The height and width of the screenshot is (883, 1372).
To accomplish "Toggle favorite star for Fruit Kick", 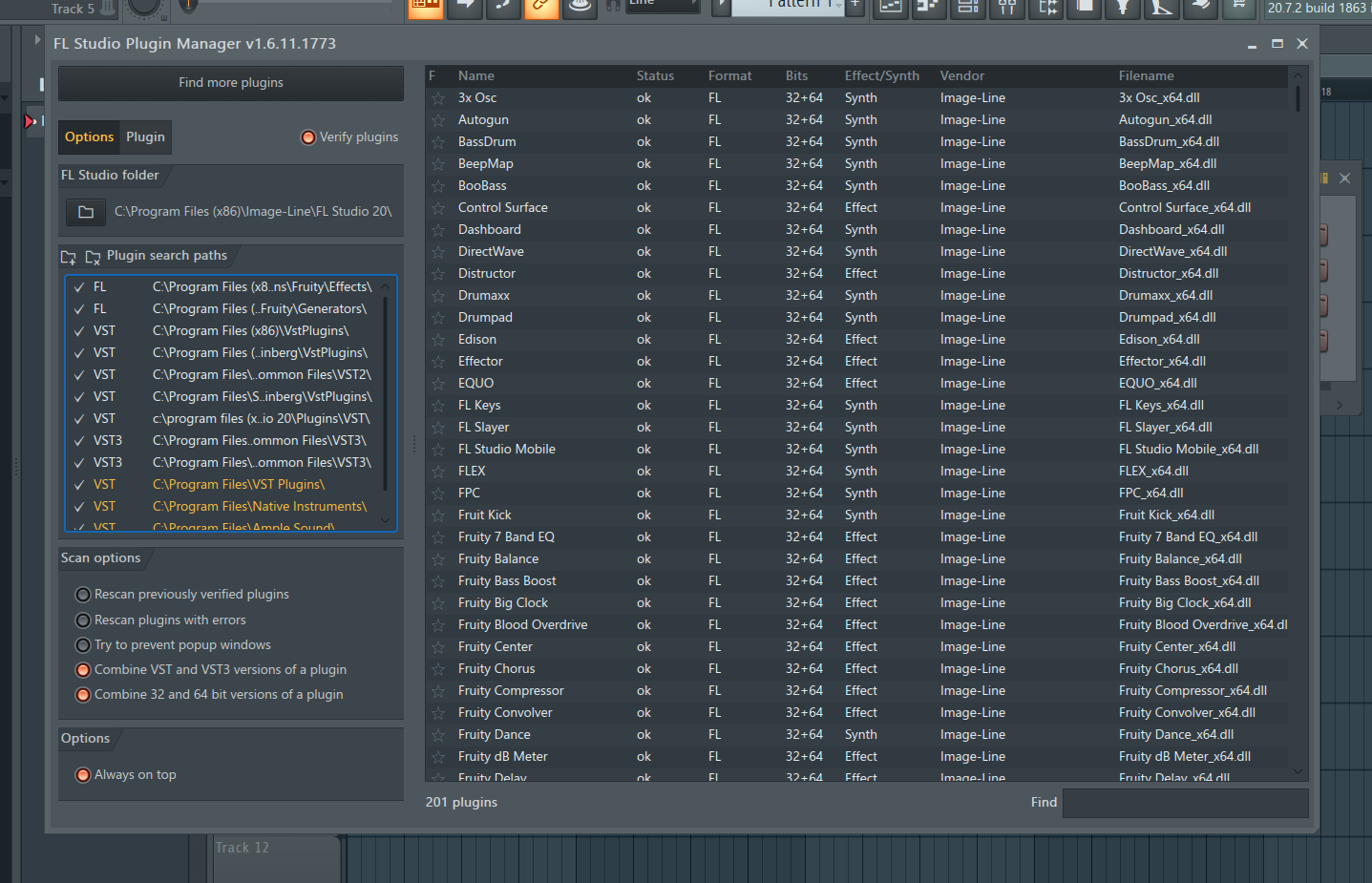I will [438, 515].
